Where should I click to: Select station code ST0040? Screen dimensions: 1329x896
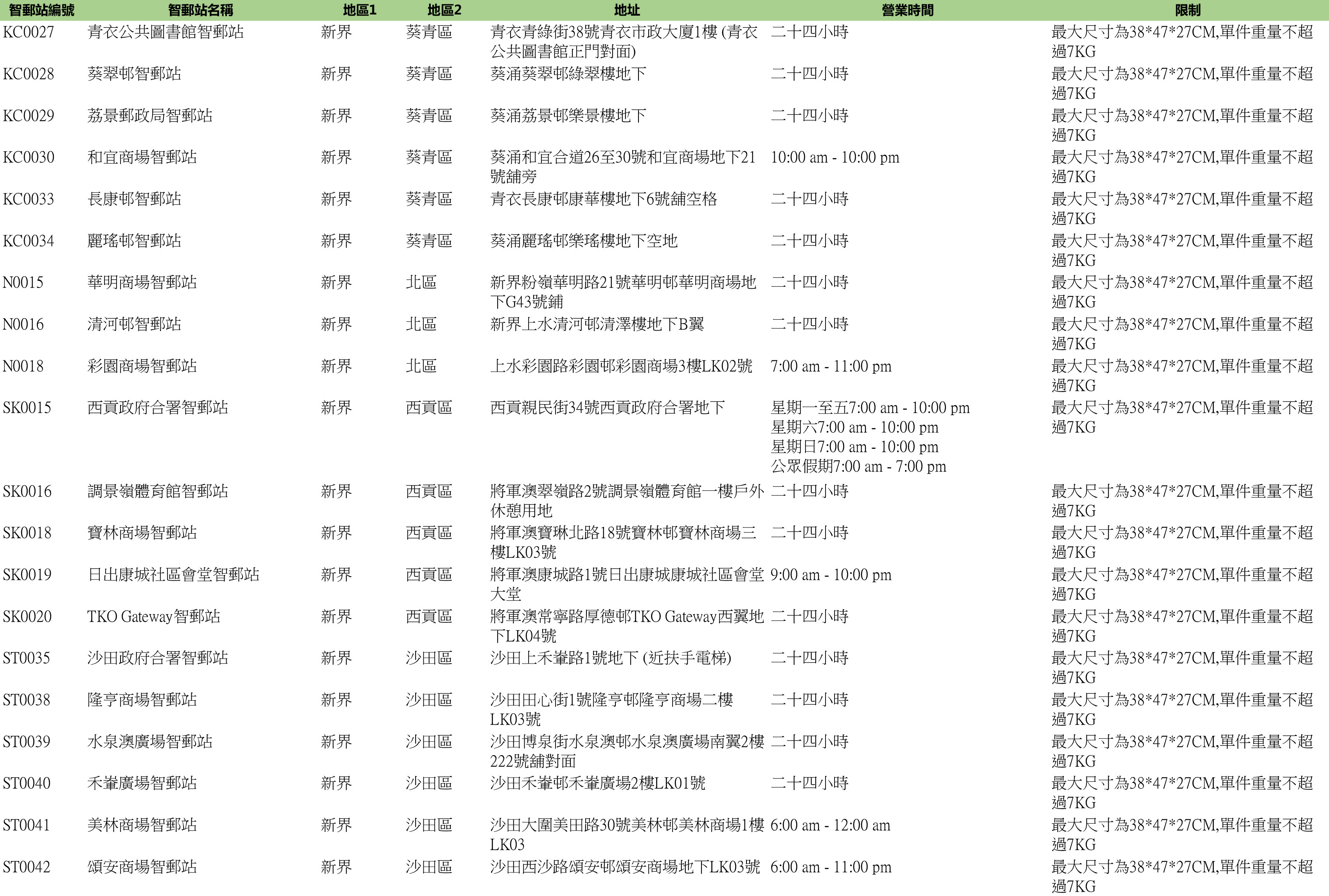tap(26, 783)
